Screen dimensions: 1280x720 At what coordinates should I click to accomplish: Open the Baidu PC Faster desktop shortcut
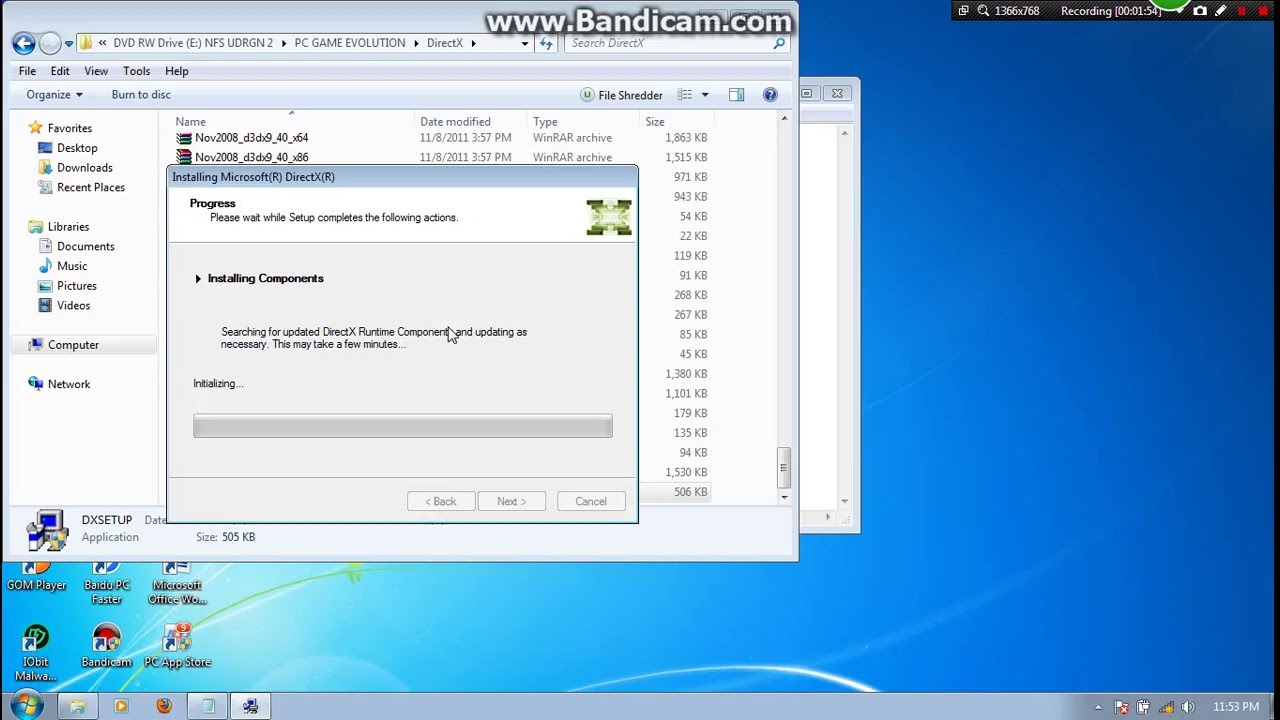[106, 583]
